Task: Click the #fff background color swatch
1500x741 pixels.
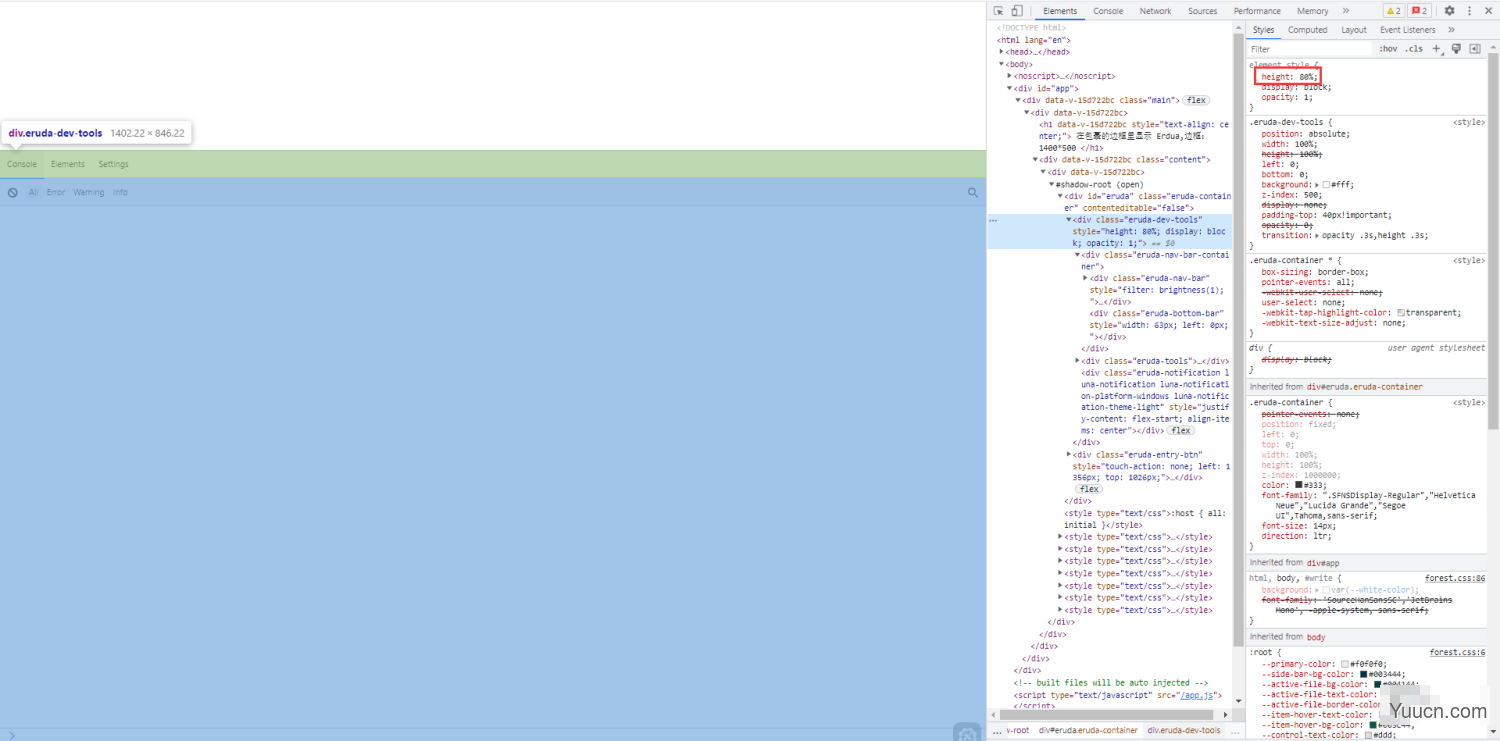Action: click(1325, 185)
